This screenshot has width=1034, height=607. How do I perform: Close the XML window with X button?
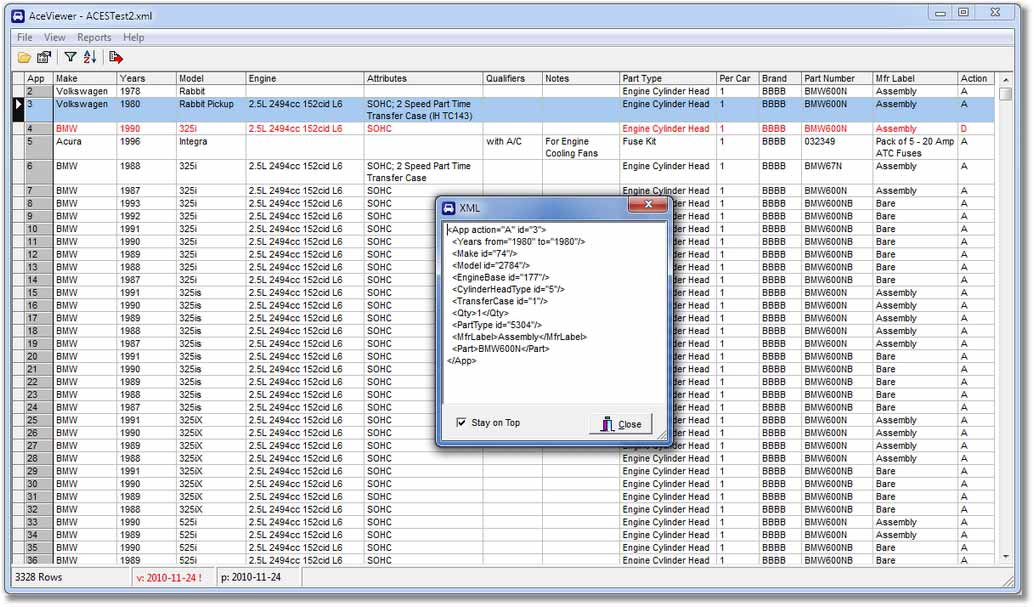tap(647, 205)
